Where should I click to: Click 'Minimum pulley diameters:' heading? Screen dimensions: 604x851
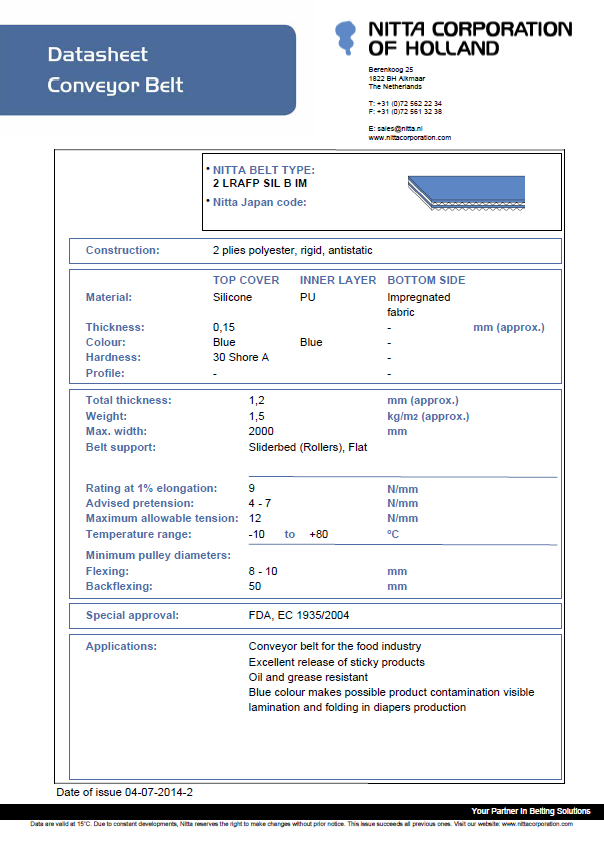click(x=158, y=555)
